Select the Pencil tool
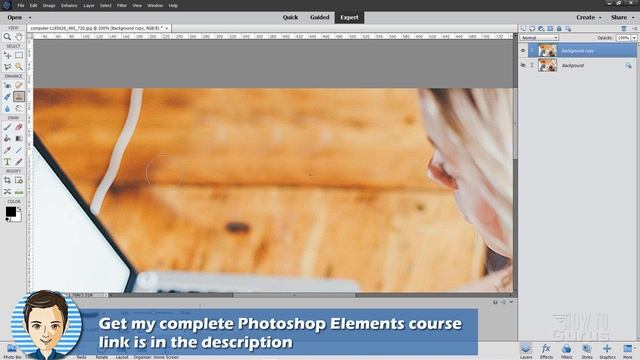The image size is (640, 360). click(x=19, y=162)
